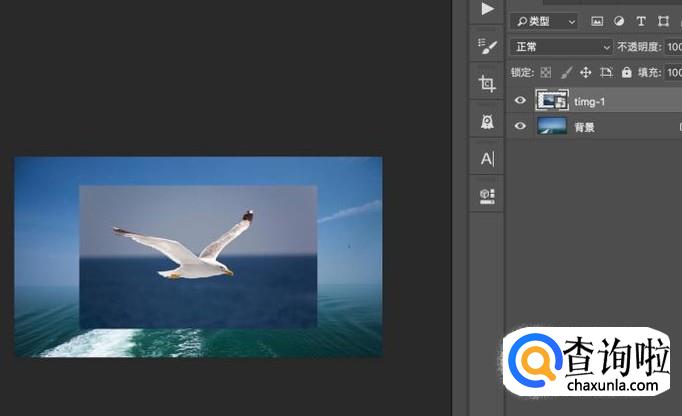
Task: Open the 3D panel icon
Action: point(487,196)
